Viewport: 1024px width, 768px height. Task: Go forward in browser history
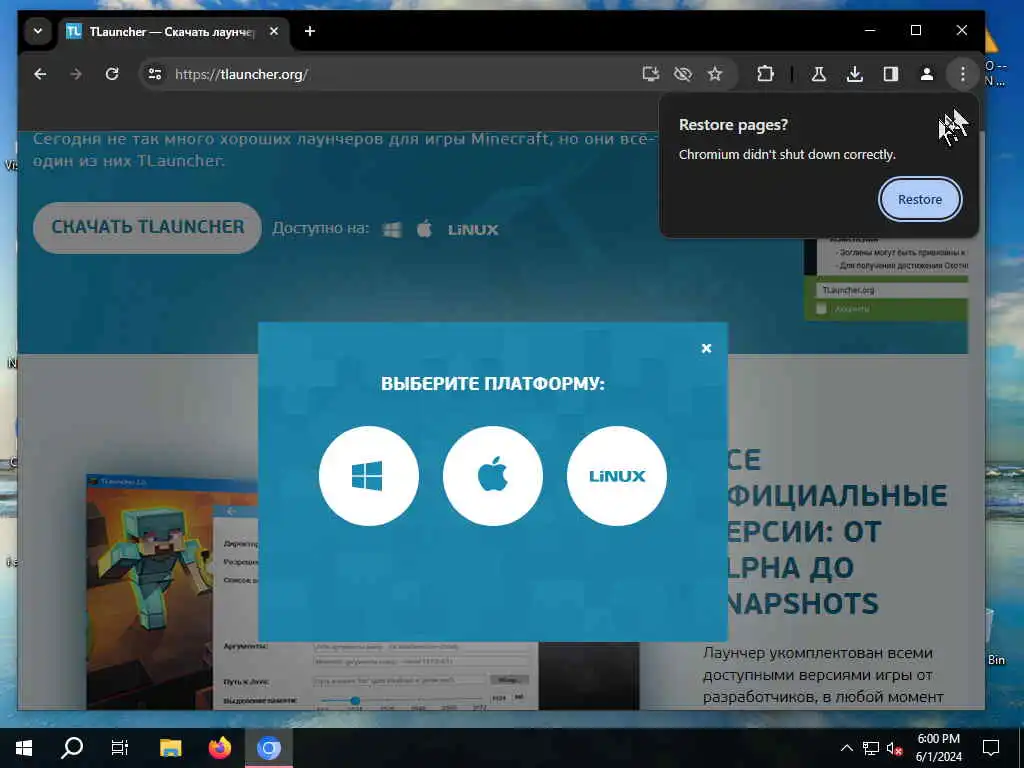[76, 74]
